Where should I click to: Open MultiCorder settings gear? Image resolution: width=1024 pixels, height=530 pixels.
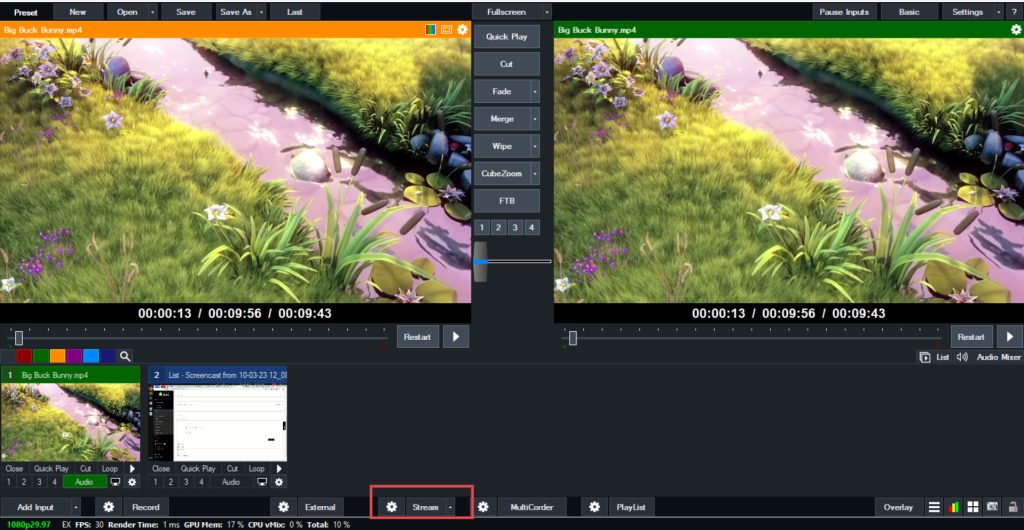click(x=483, y=507)
